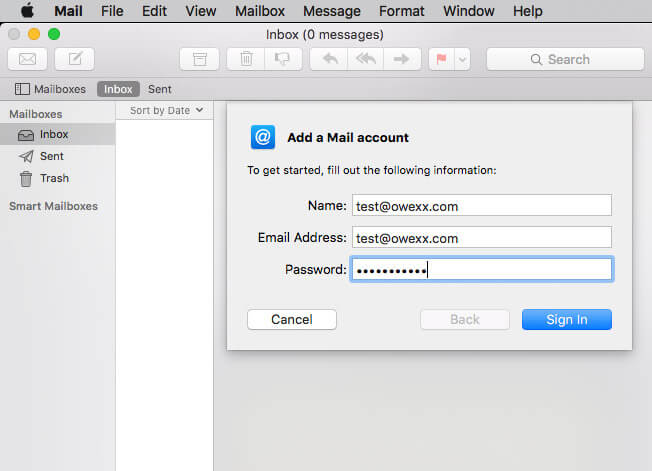Mark message as junk with thumbs-down icon
The height and width of the screenshot is (471, 652).
(x=283, y=59)
